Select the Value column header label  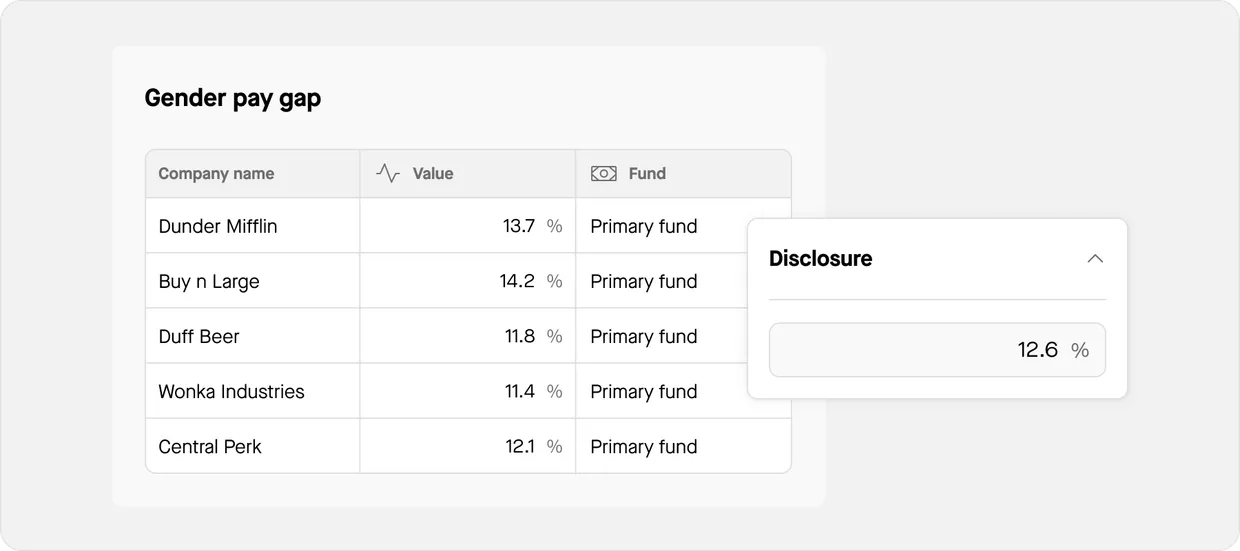tap(433, 173)
